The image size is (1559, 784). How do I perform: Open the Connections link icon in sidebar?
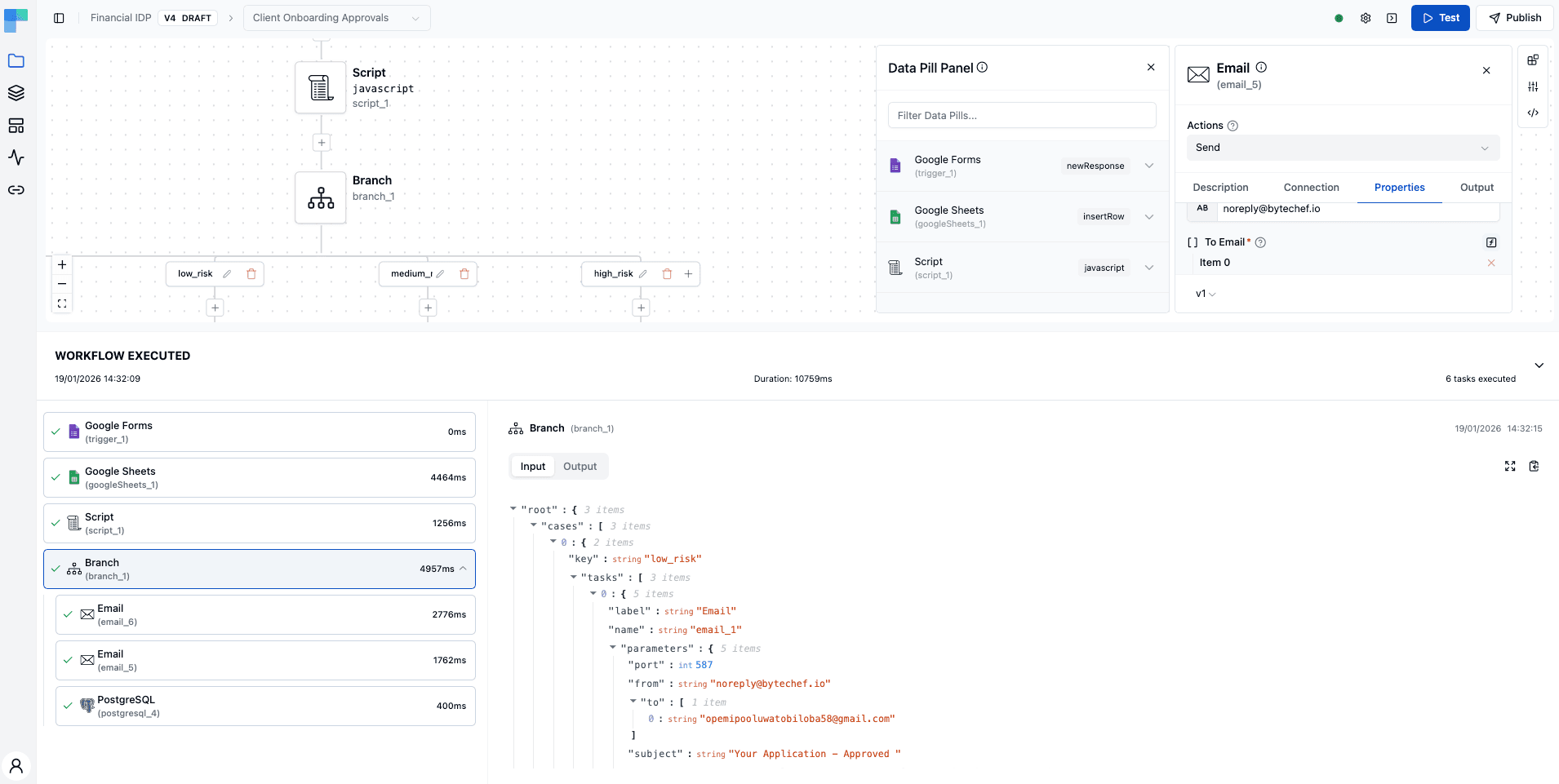coord(16,190)
